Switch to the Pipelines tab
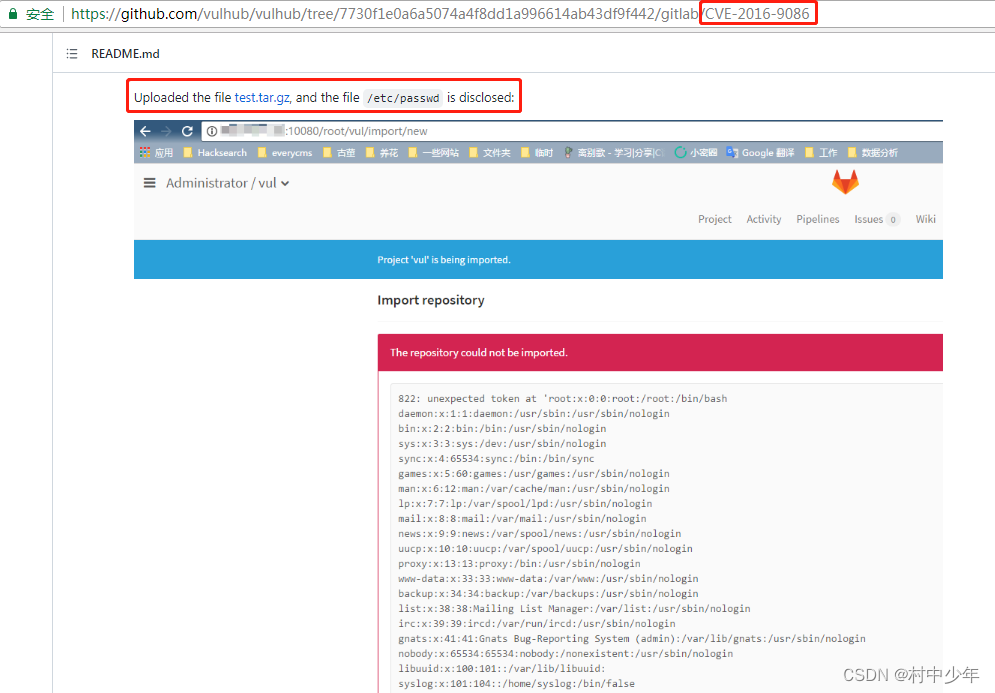This screenshot has height=693, width=995. pyautogui.click(x=817, y=219)
